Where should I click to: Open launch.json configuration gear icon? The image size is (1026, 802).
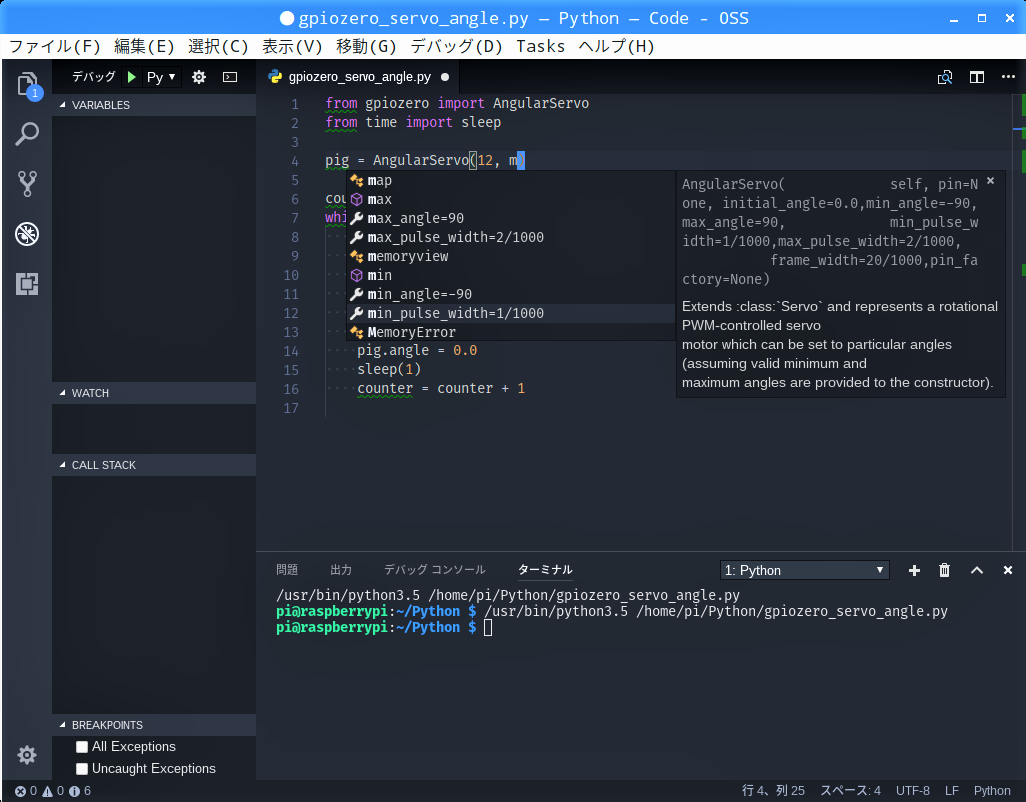[199, 77]
